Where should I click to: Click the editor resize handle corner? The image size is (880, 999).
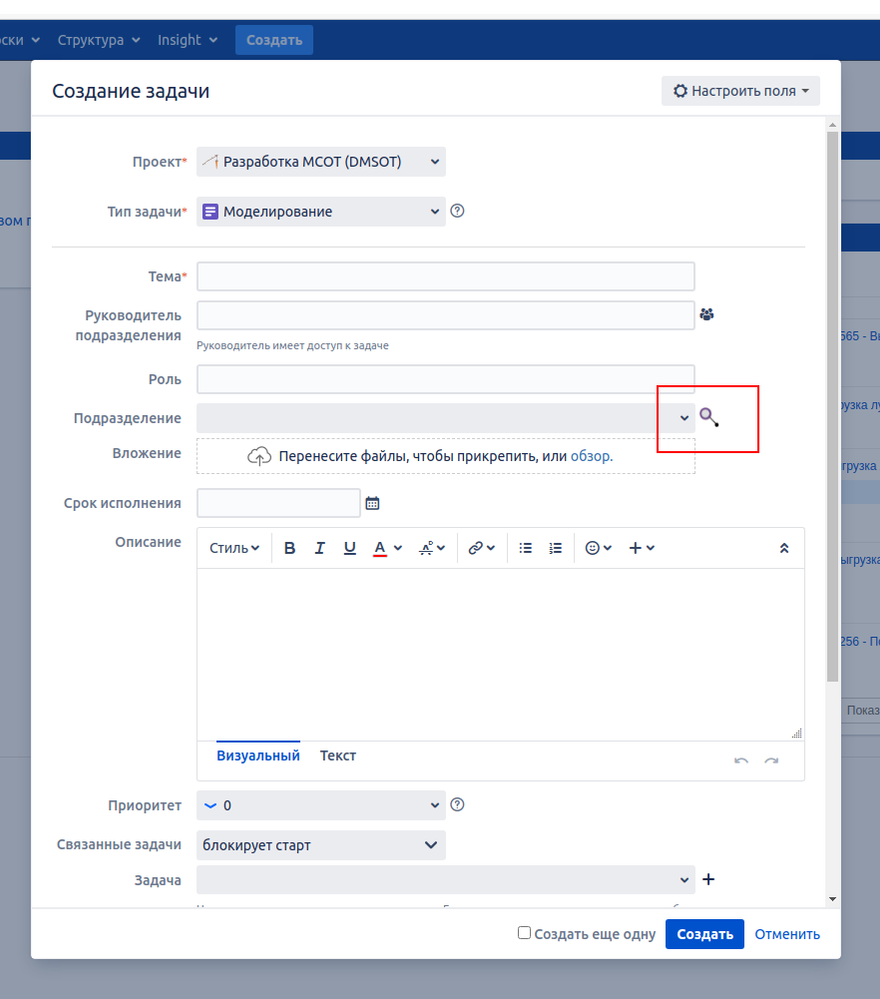tap(797, 733)
